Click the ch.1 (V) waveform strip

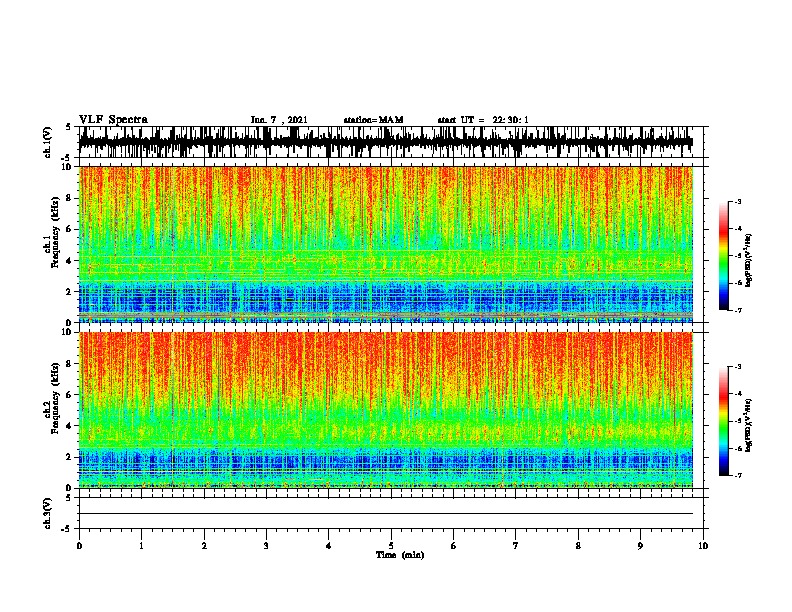tap(386, 142)
